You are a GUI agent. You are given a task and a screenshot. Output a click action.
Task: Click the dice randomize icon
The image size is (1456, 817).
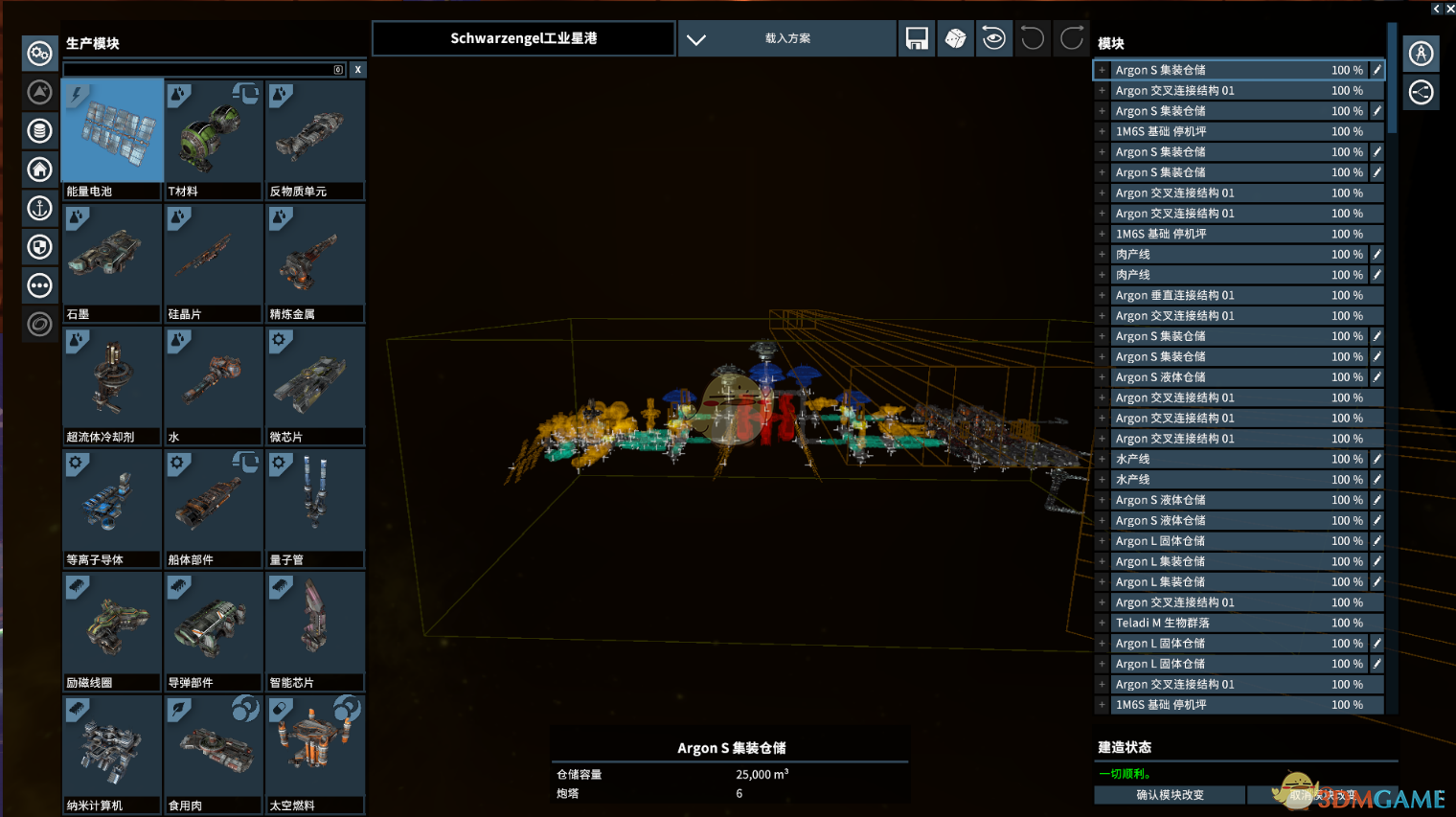pyautogui.click(x=955, y=38)
